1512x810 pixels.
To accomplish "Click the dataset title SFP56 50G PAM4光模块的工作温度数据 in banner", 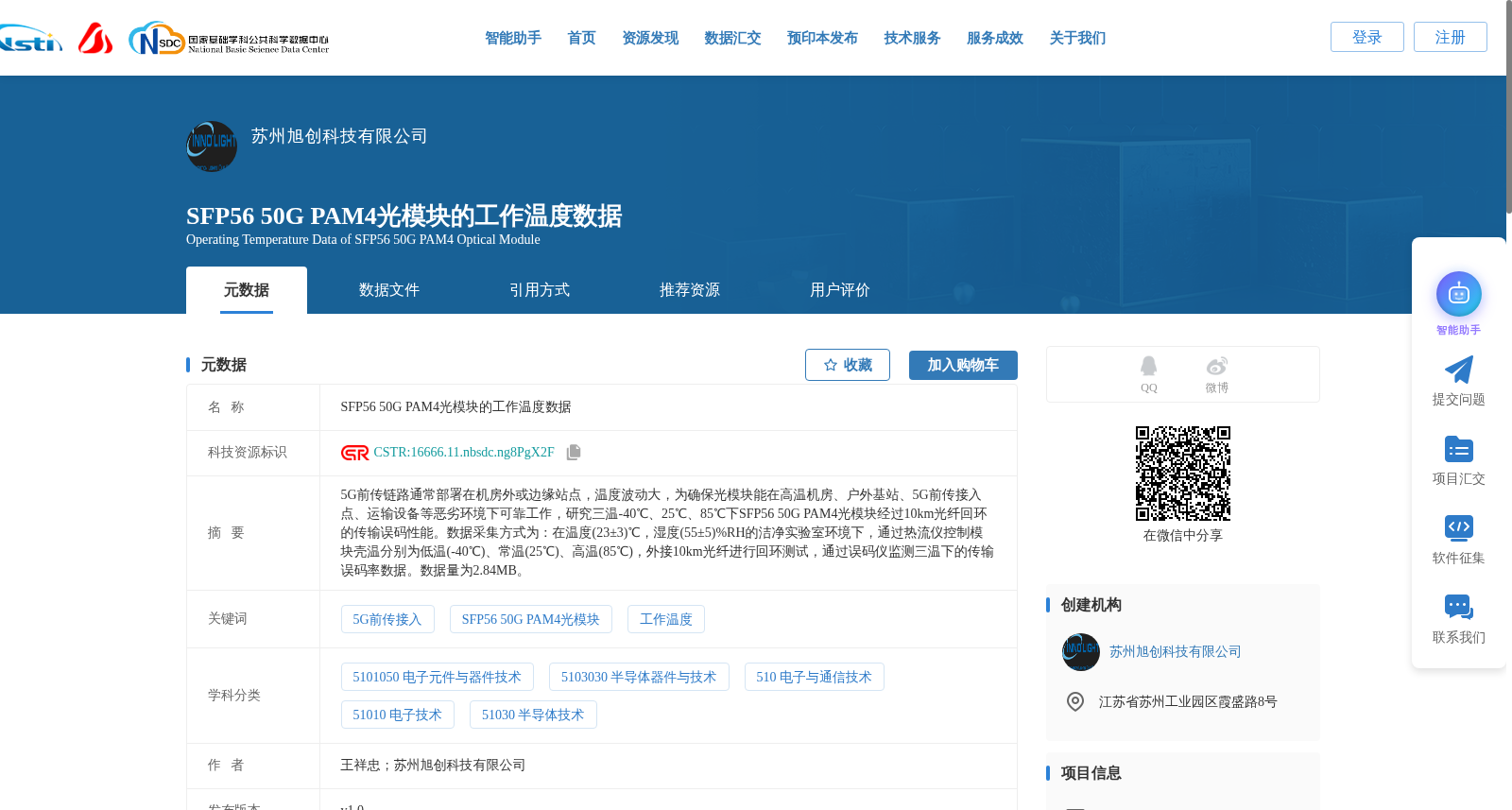I will pos(404,215).
